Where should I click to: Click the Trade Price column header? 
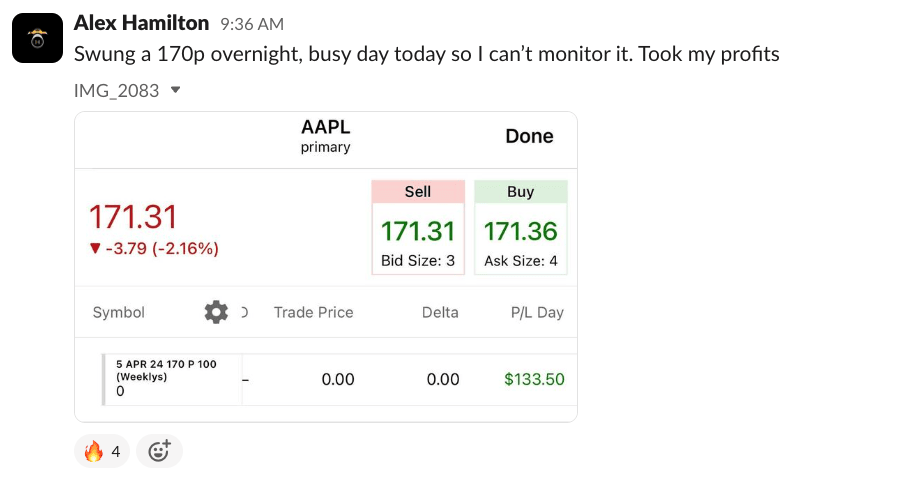(x=313, y=312)
